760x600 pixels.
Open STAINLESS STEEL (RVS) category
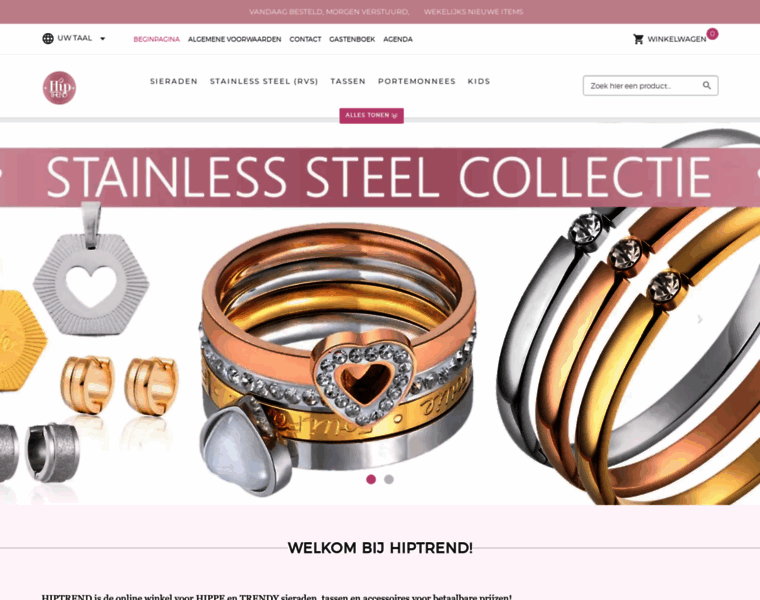point(264,81)
